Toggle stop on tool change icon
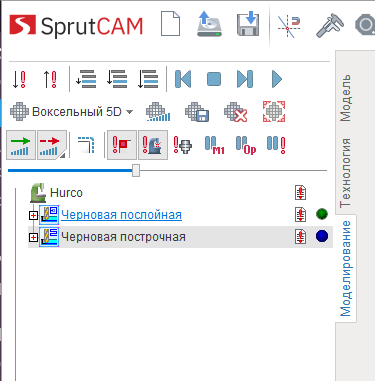 (x=182, y=145)
